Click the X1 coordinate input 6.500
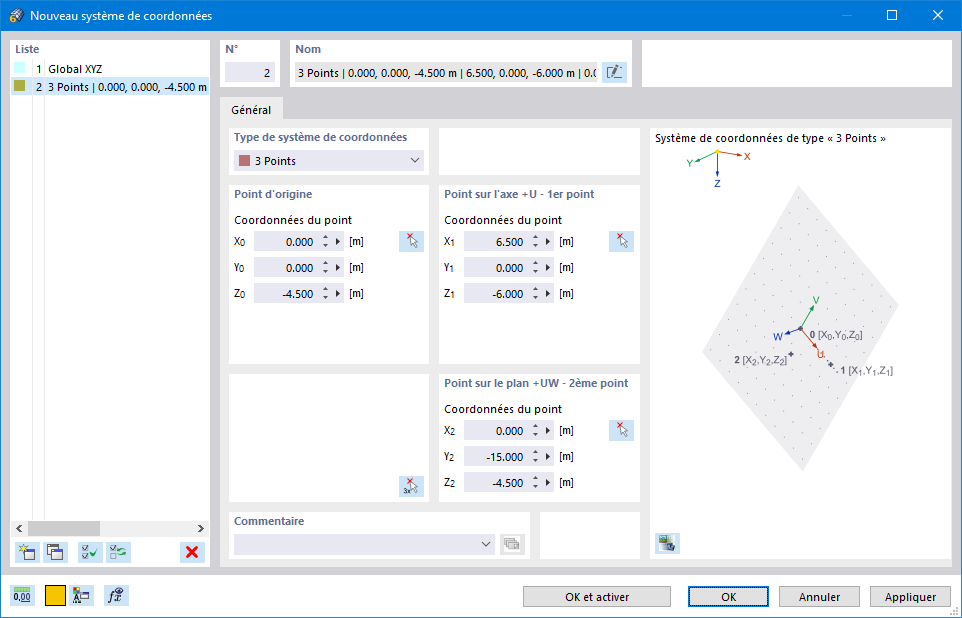 [x=497, y=242]
